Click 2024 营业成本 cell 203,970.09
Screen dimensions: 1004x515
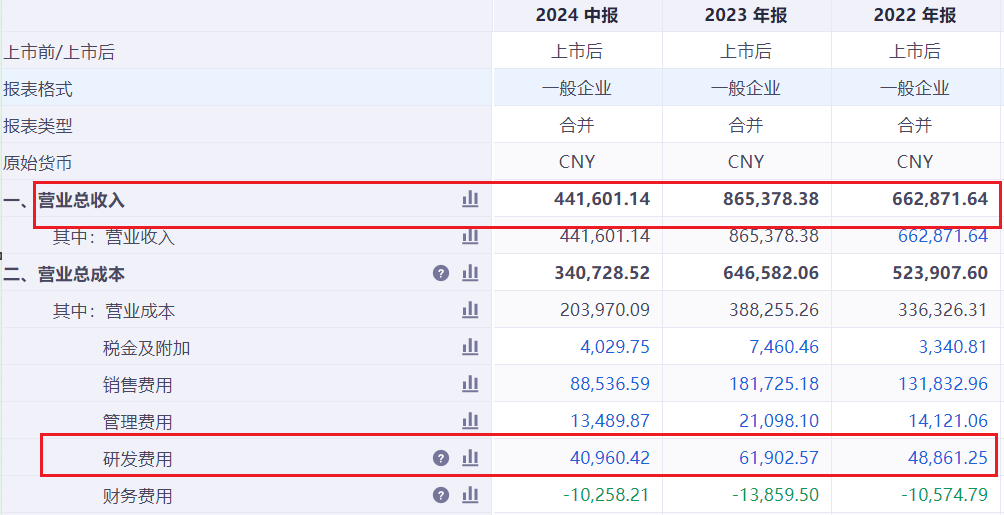click(603, 311)
